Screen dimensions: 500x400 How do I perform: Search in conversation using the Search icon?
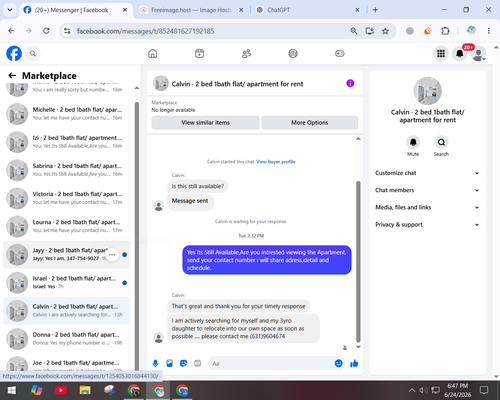[x=441, y=142]
